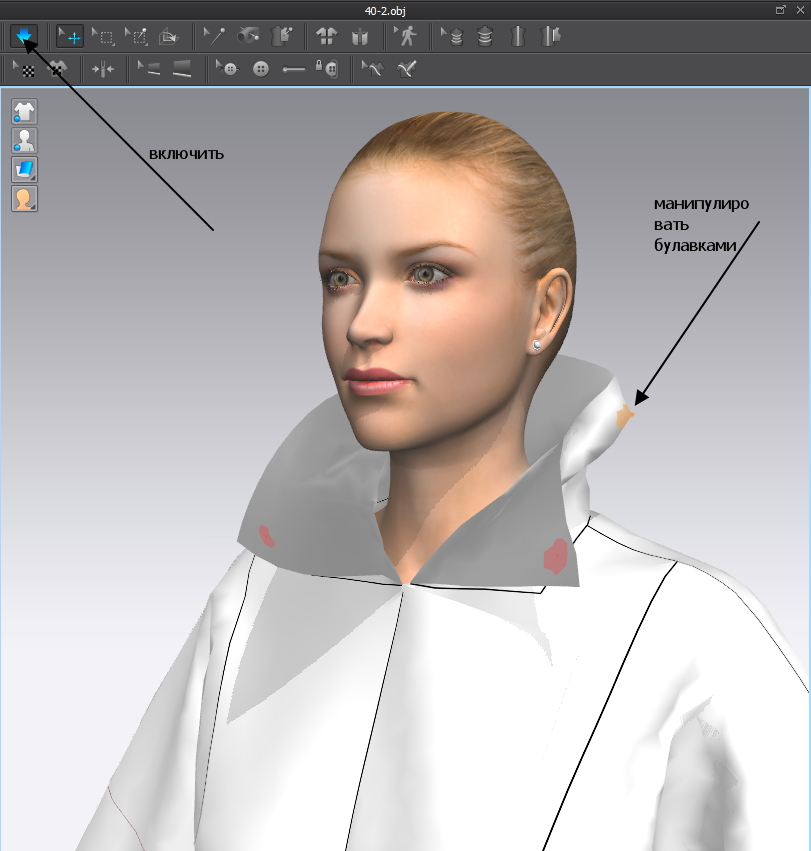Image resolution: width=811 pixels, height=851 pixels.
Task: Toggle the blue Simulate arrow button
Action: tap(24, 37)
